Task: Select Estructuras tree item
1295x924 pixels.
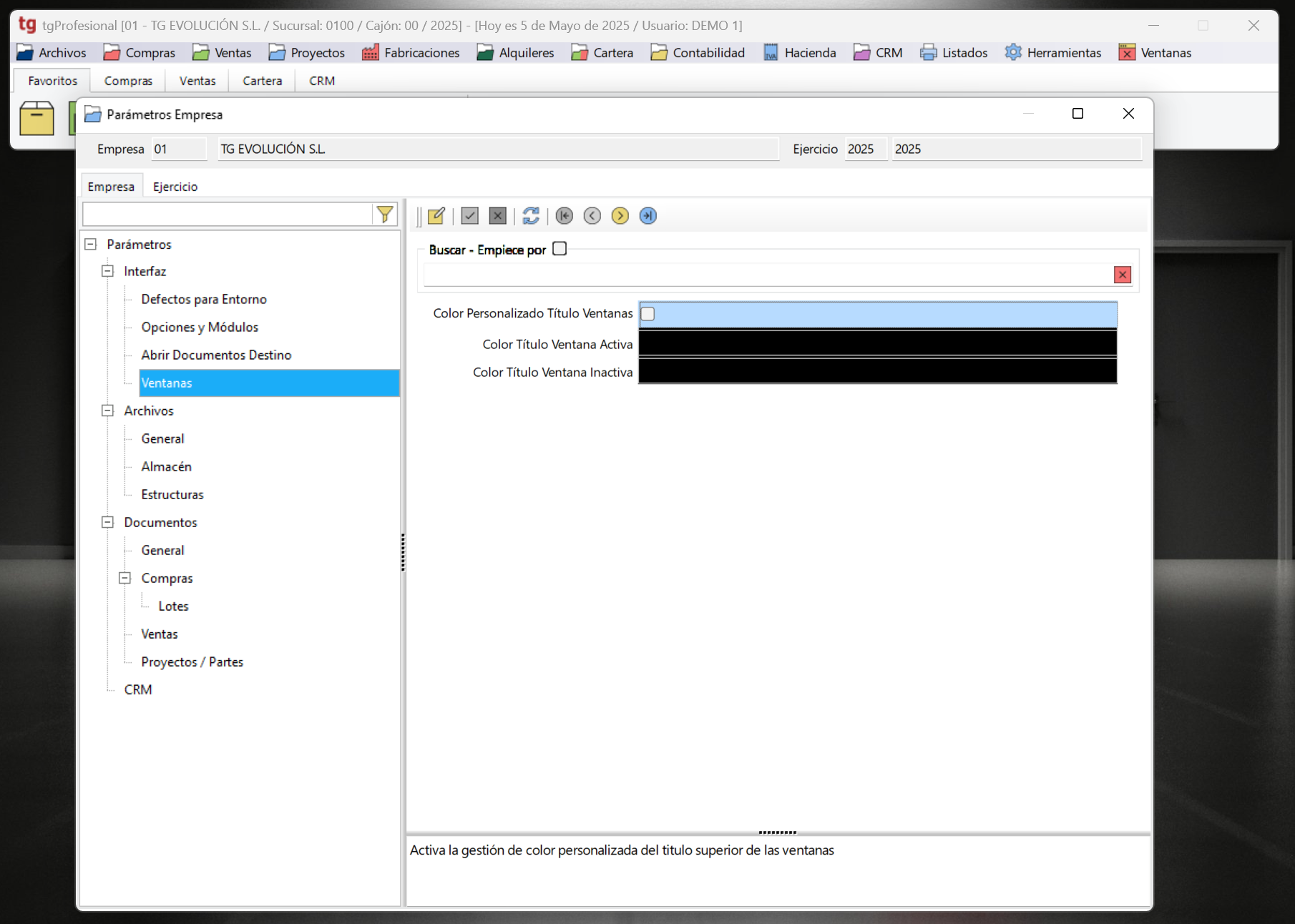Action: pyautogui.click(x=172, y=495)
